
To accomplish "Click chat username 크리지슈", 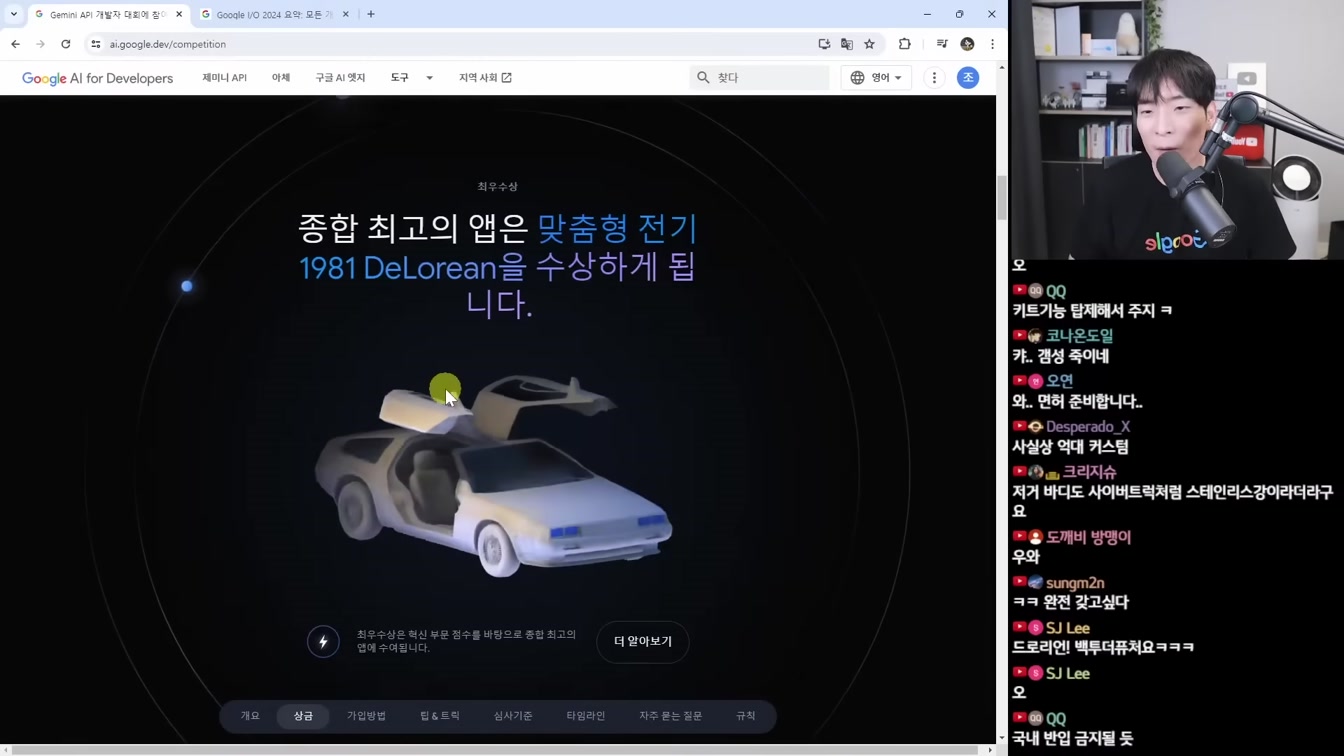I will [x=1089, y=472].
